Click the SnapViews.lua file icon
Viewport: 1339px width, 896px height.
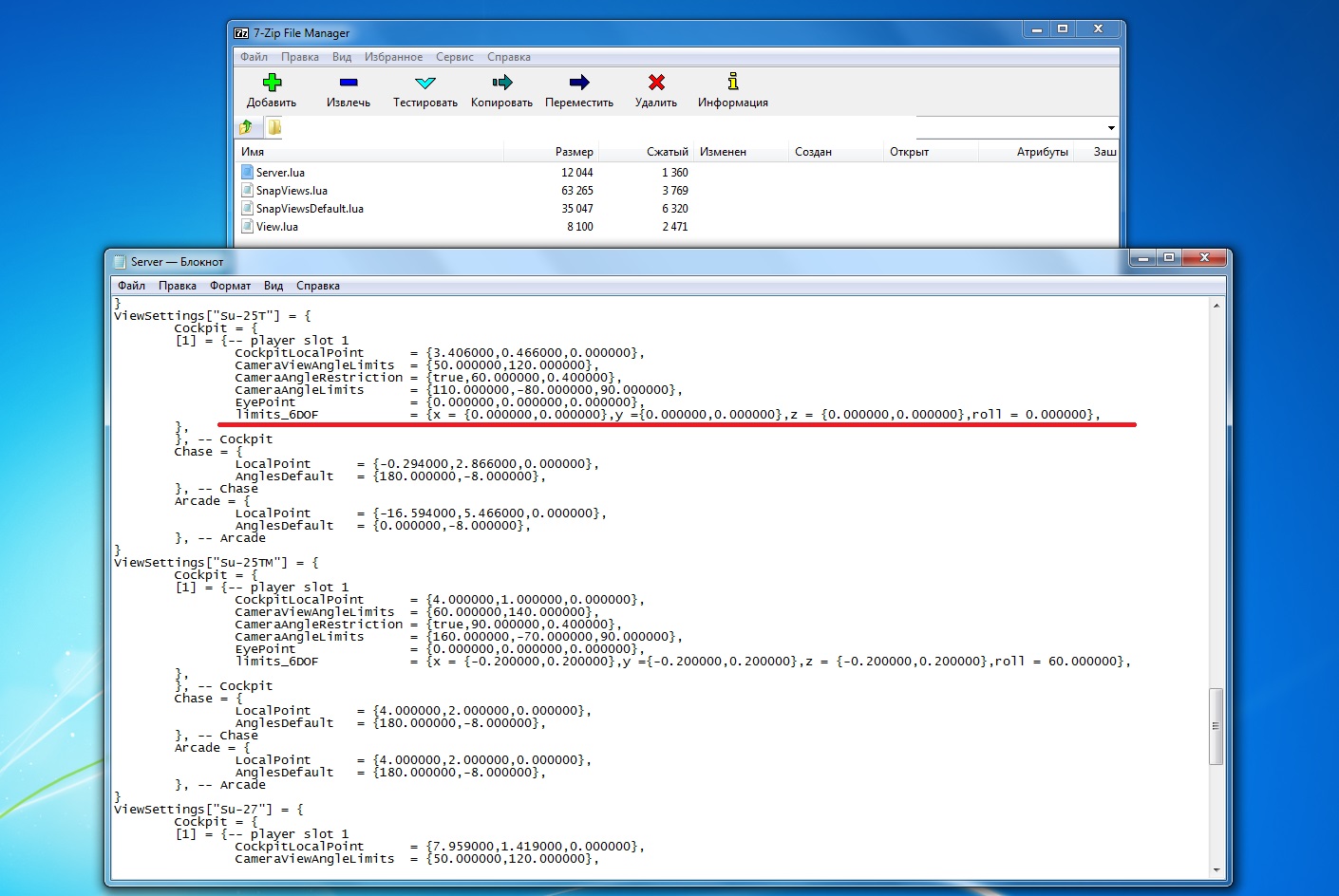248,190
